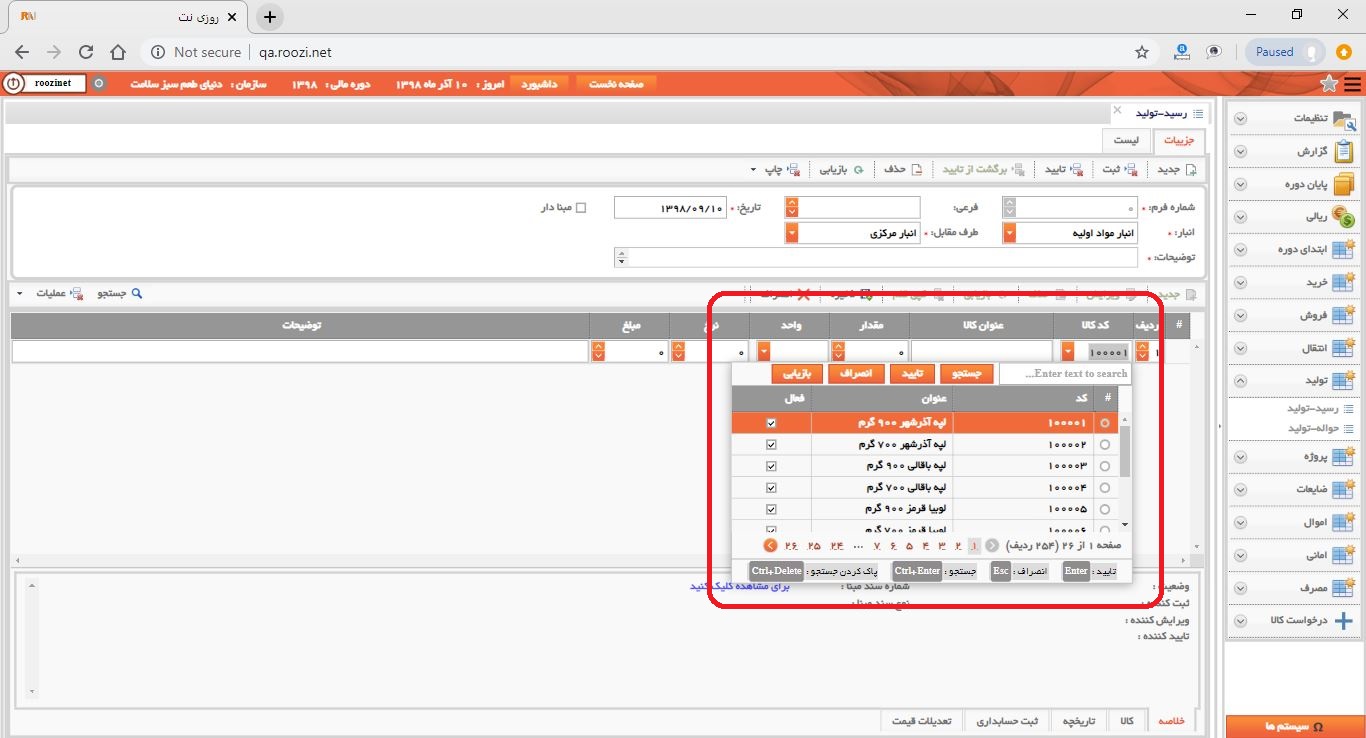Image resolution: width=1366 pixels, height=738 pixels.
Task: Click the فرعی number stepper arrows
Action: (x=792, y=207)
